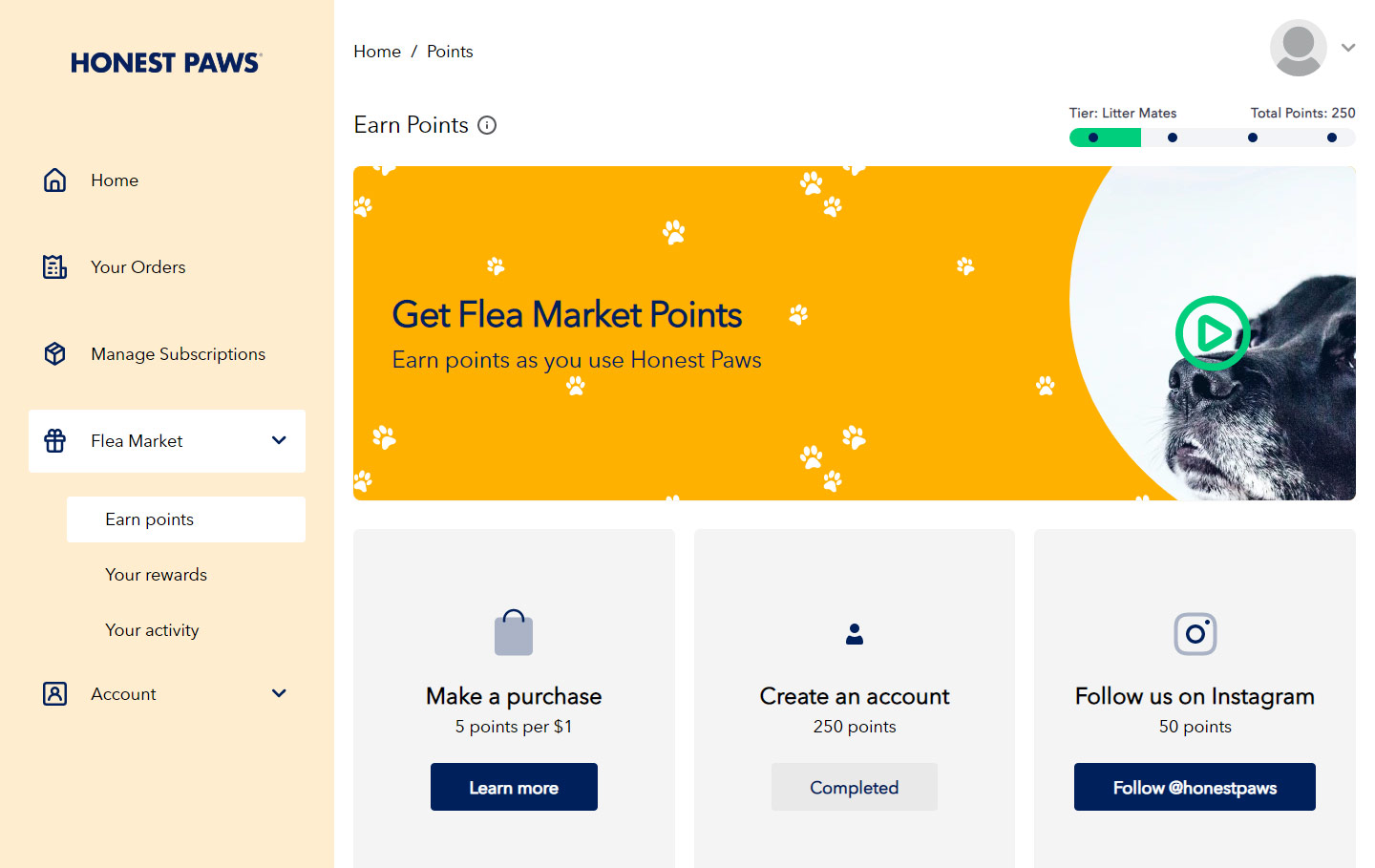Click the info icon beside Earn Points

point(487,125)
